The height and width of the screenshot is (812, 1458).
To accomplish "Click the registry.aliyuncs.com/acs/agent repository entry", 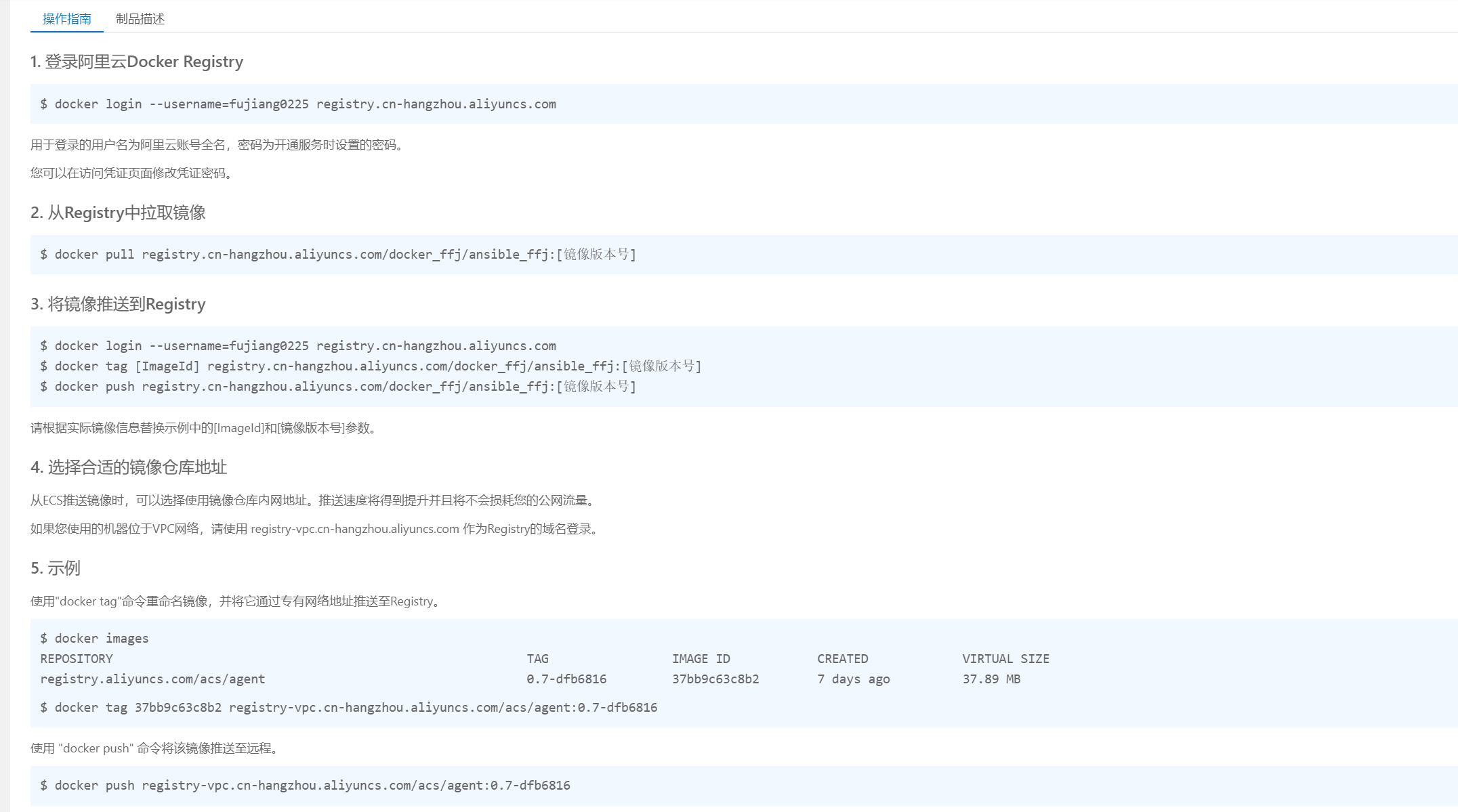I will (x=152, y=679).
